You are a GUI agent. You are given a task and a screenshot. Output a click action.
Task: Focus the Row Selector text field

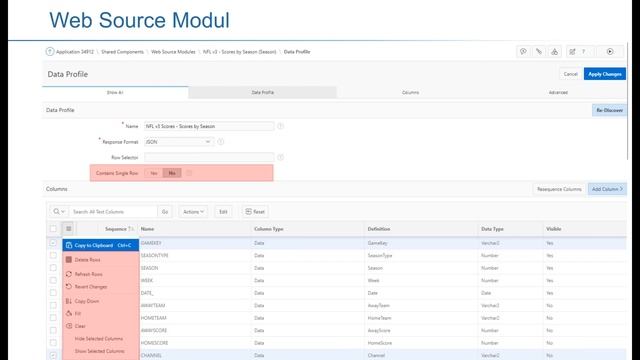click(x=209, y=158)
